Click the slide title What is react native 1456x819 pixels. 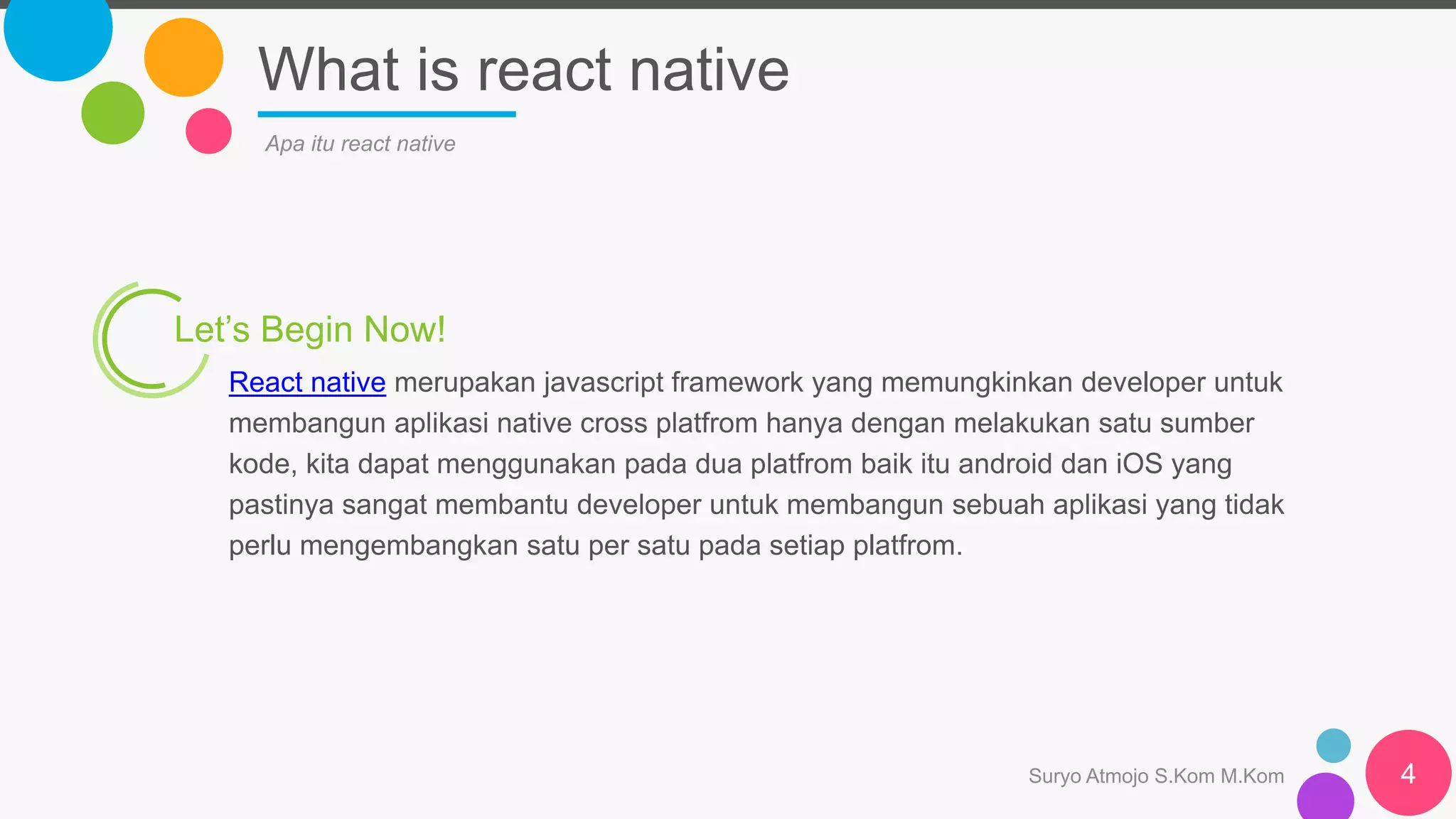[523, 70]
